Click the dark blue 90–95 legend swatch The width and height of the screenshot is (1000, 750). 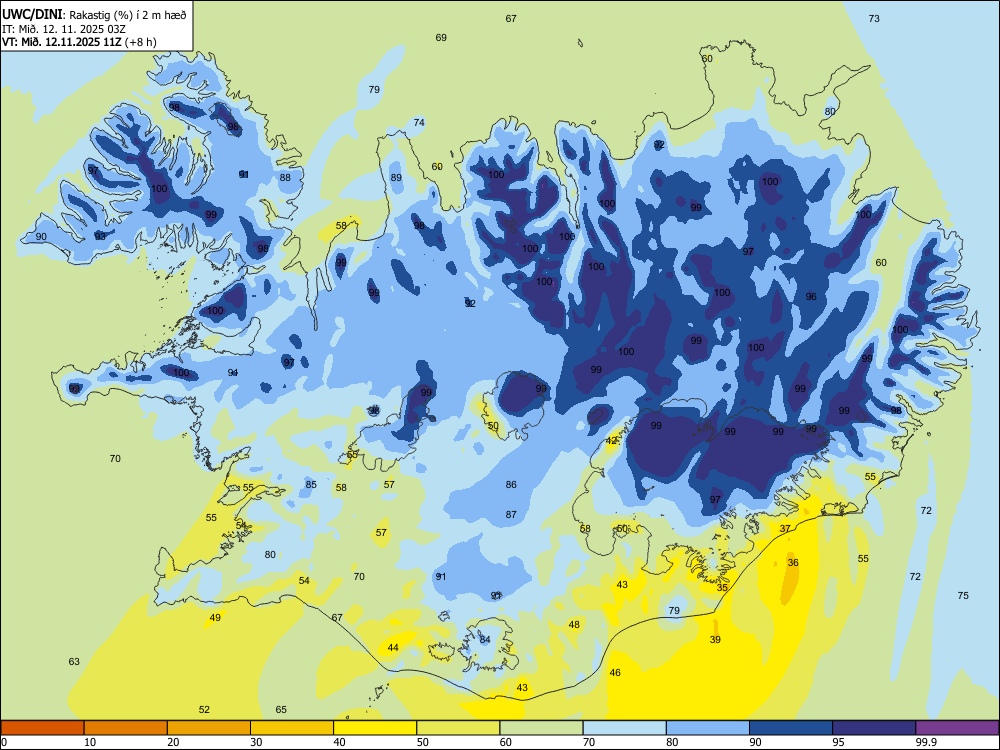pos(791,728)
